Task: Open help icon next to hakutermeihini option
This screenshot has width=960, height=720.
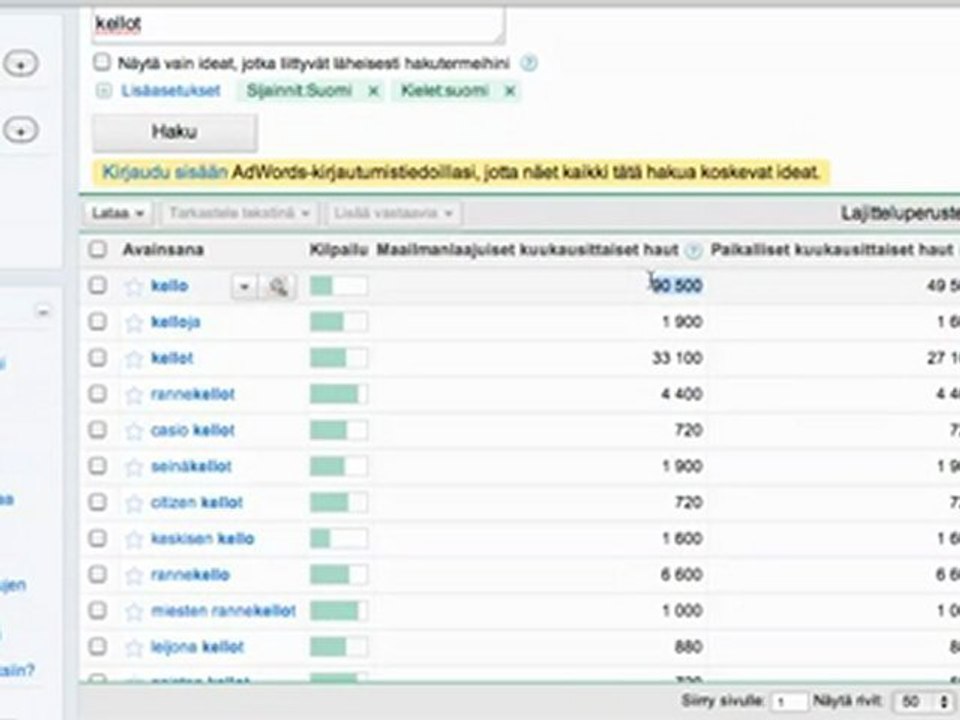Action: point(528,62)
